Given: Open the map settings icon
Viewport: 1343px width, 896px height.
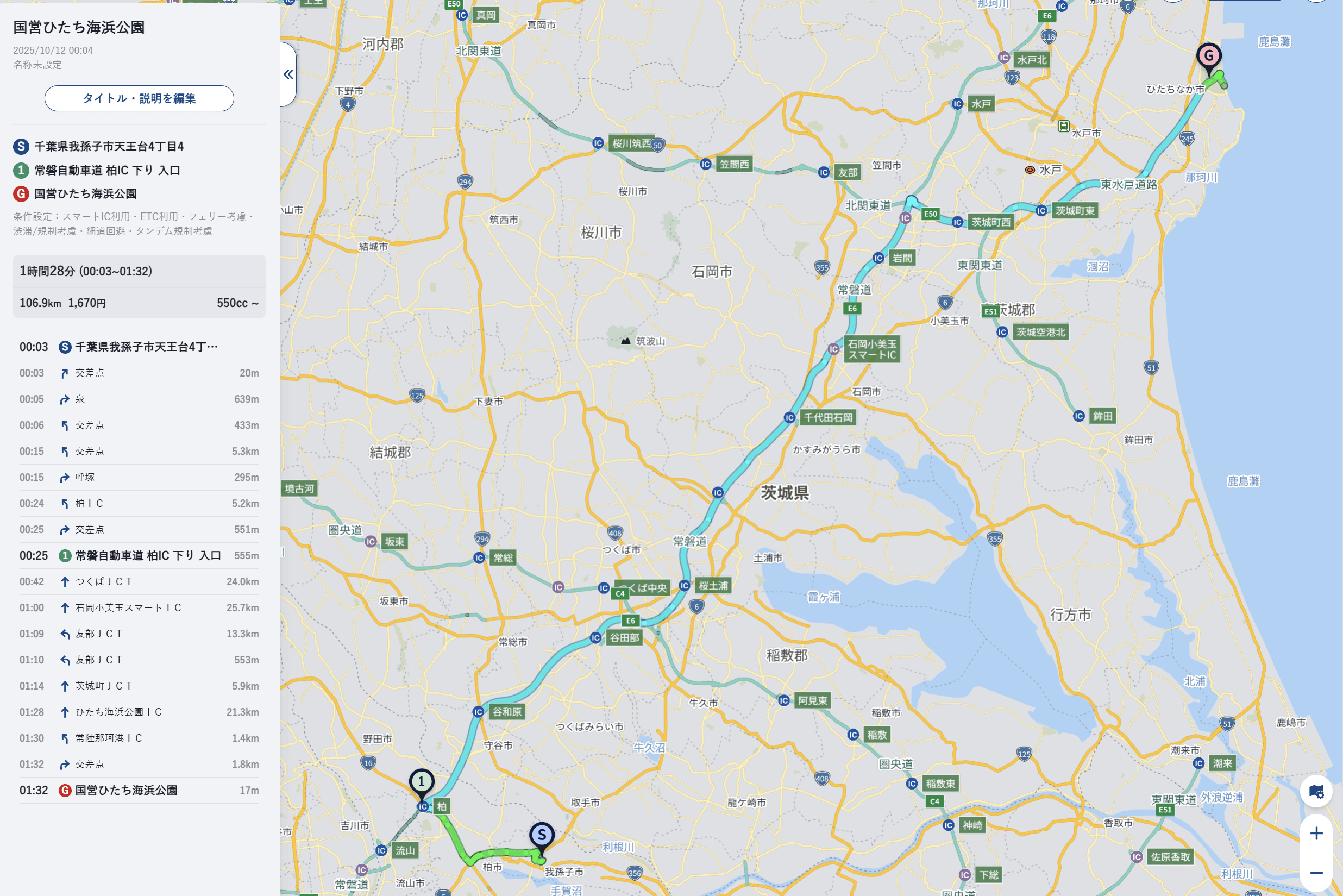Looking at the screenshot, I should (1316, 792).
